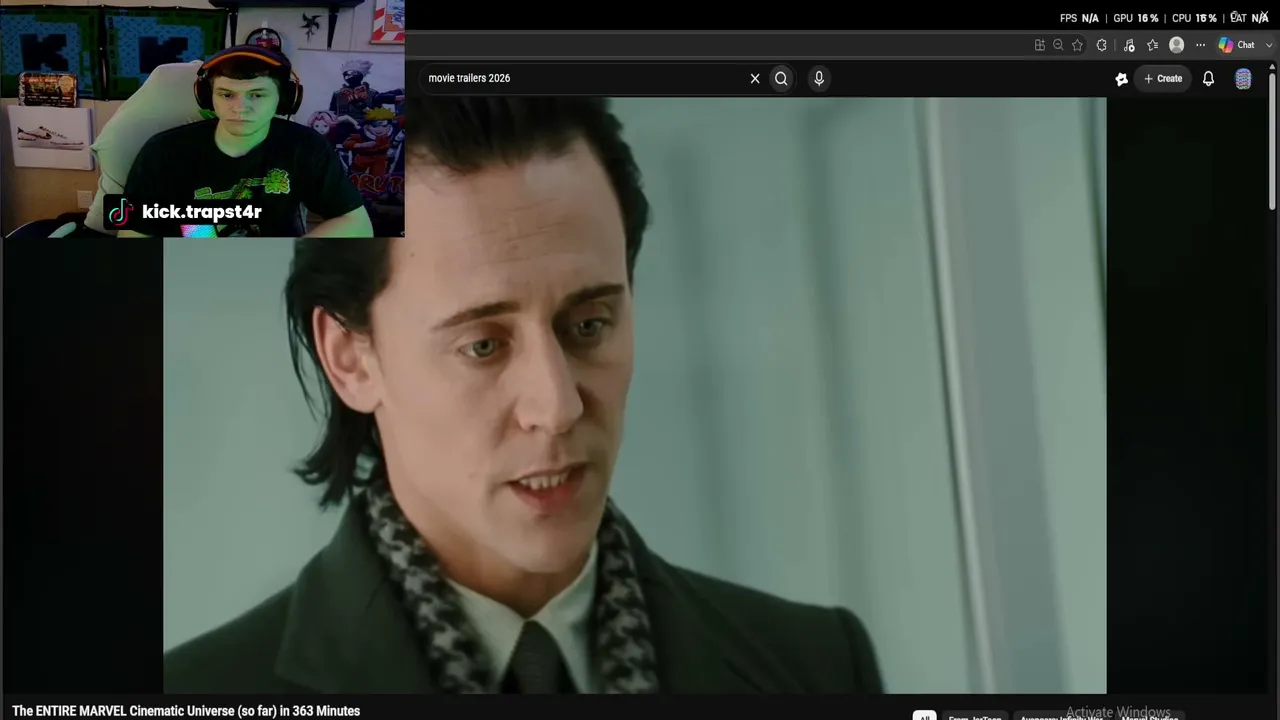Click the page vertical scrollbar thumb

click(x=1272, y=140)
